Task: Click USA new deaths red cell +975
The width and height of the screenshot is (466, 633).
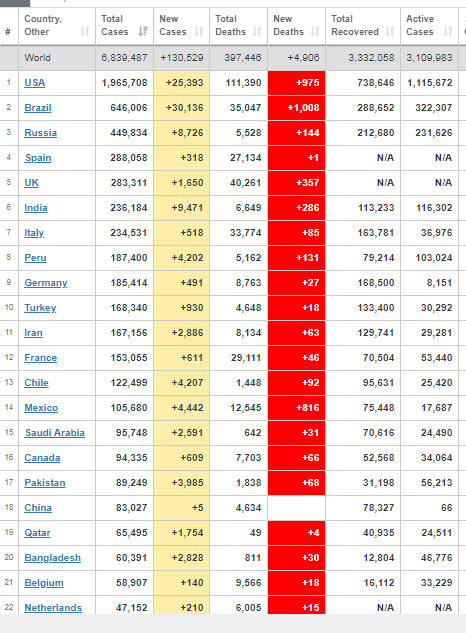Action: (296, 83)
